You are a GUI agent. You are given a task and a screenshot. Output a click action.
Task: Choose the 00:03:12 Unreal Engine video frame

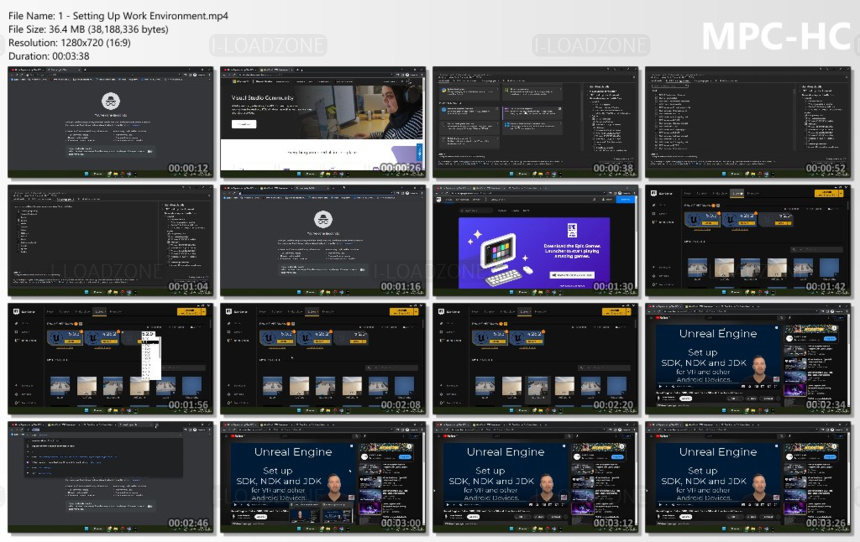click(535, 477)
